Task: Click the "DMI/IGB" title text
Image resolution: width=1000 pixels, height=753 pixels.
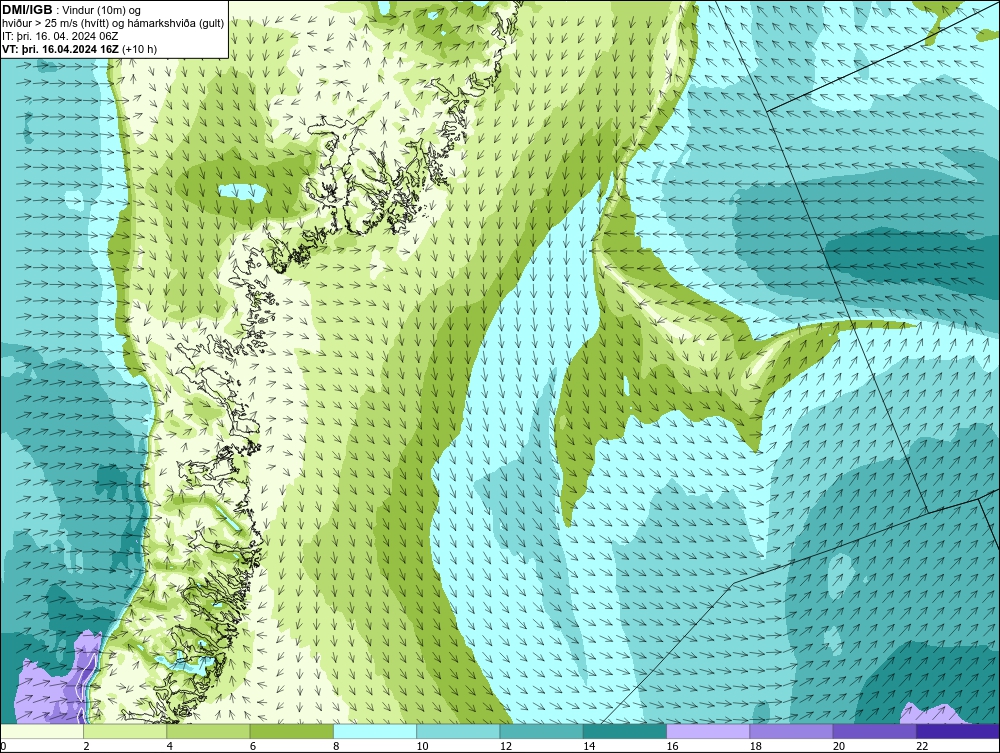Action: tap(27, 10)
